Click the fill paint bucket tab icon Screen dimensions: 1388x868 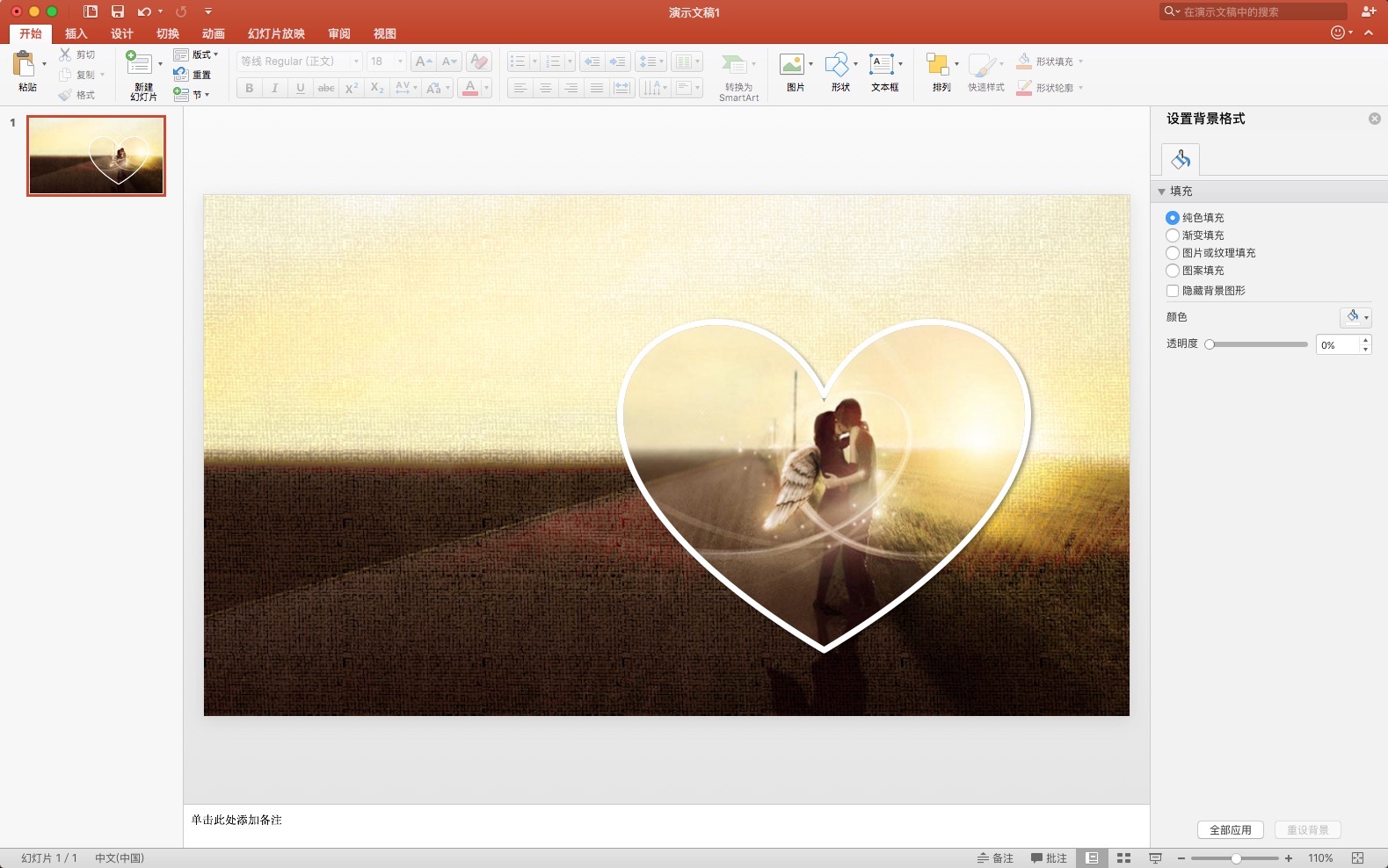pyautogui.click(x=1181, y=159)
